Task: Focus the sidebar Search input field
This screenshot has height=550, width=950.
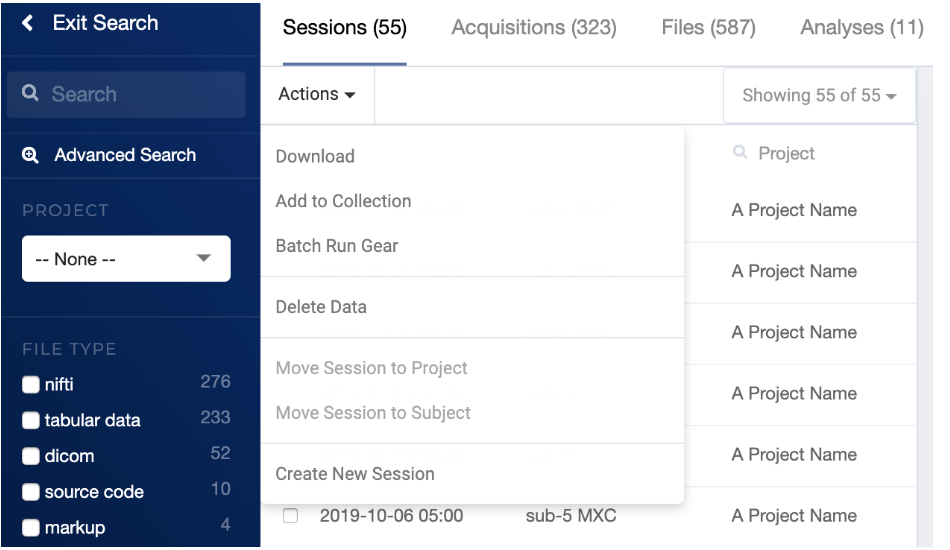Action: coord(126,94)
